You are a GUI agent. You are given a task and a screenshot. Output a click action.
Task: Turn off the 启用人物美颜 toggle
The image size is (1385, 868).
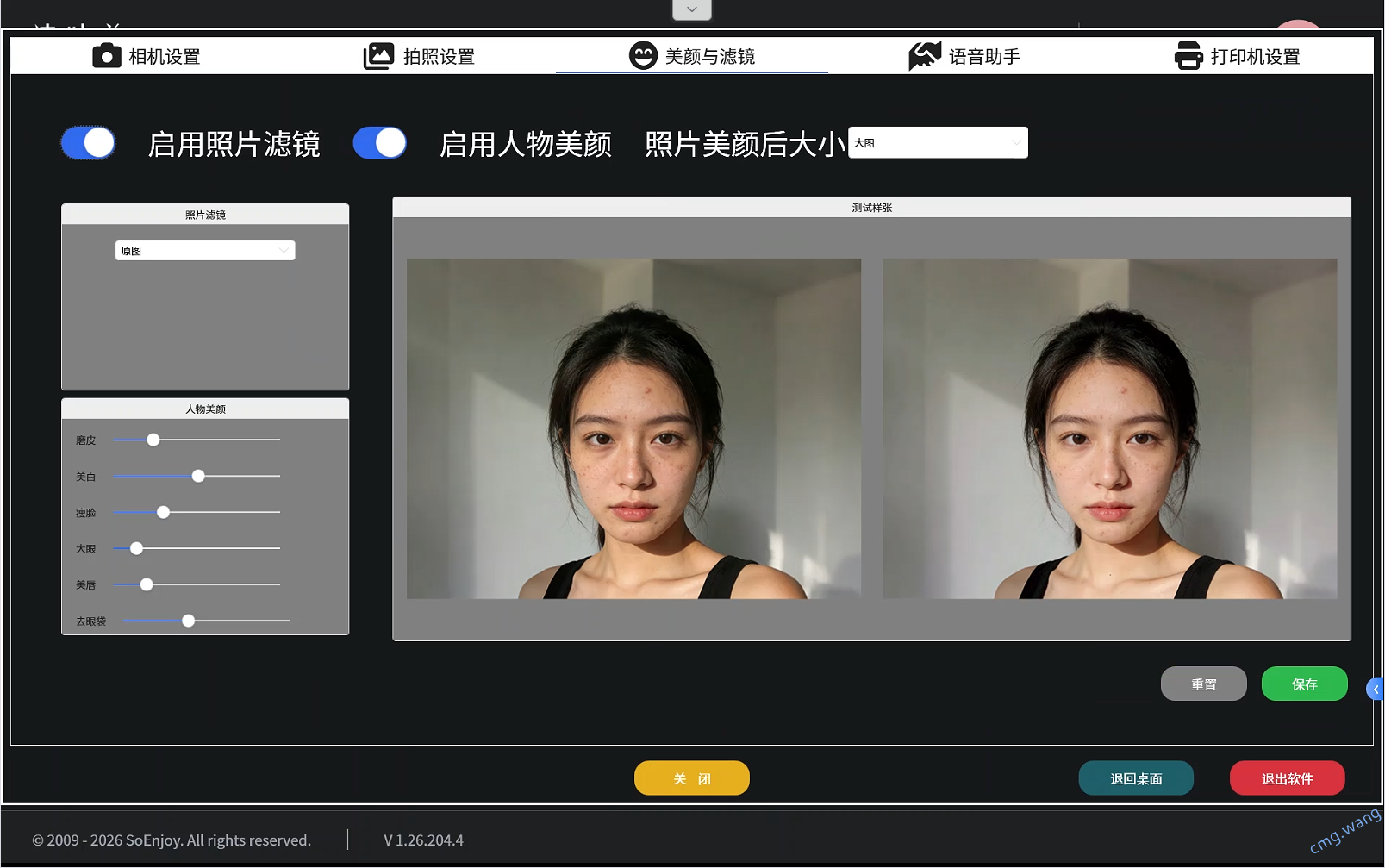click(380, 143)
